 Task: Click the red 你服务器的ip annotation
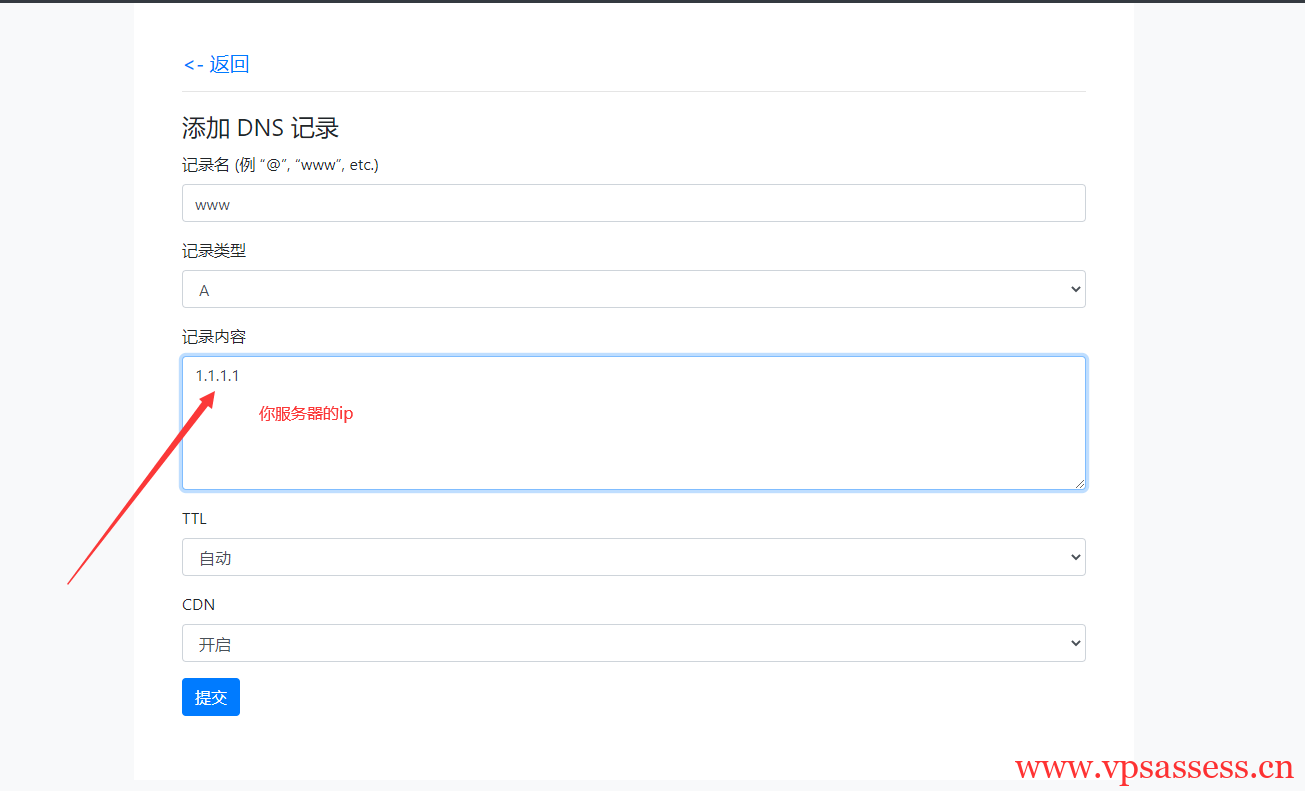pyautogui.click(x=305, y=413)
